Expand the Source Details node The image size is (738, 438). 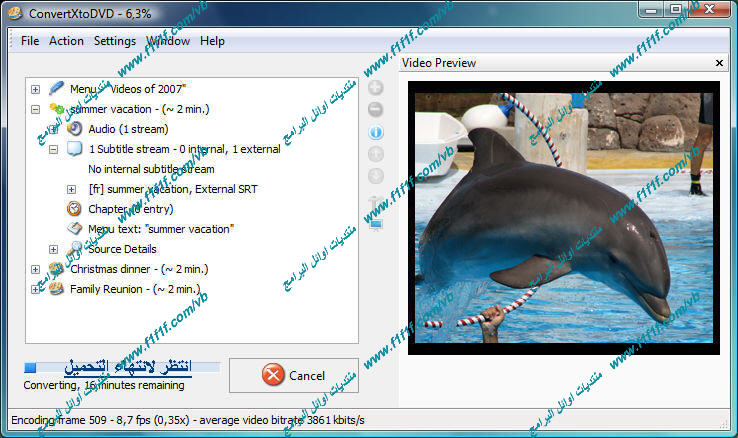coord(54,249)
